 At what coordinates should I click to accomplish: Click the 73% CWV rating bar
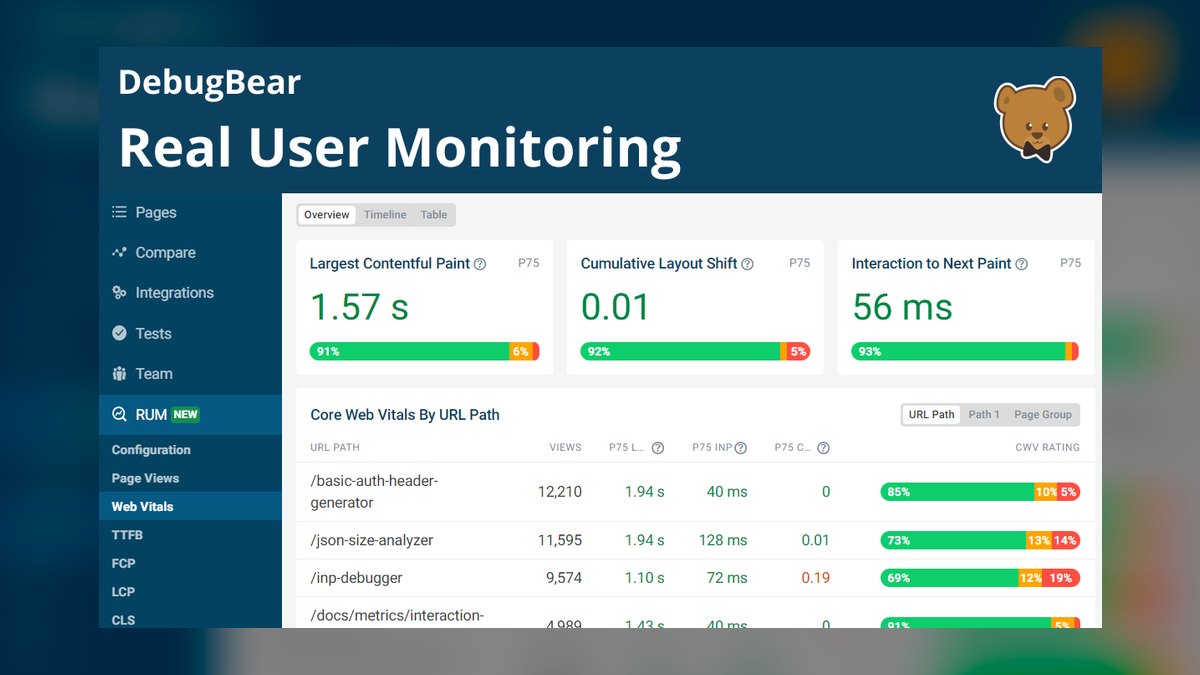[980, 540]
